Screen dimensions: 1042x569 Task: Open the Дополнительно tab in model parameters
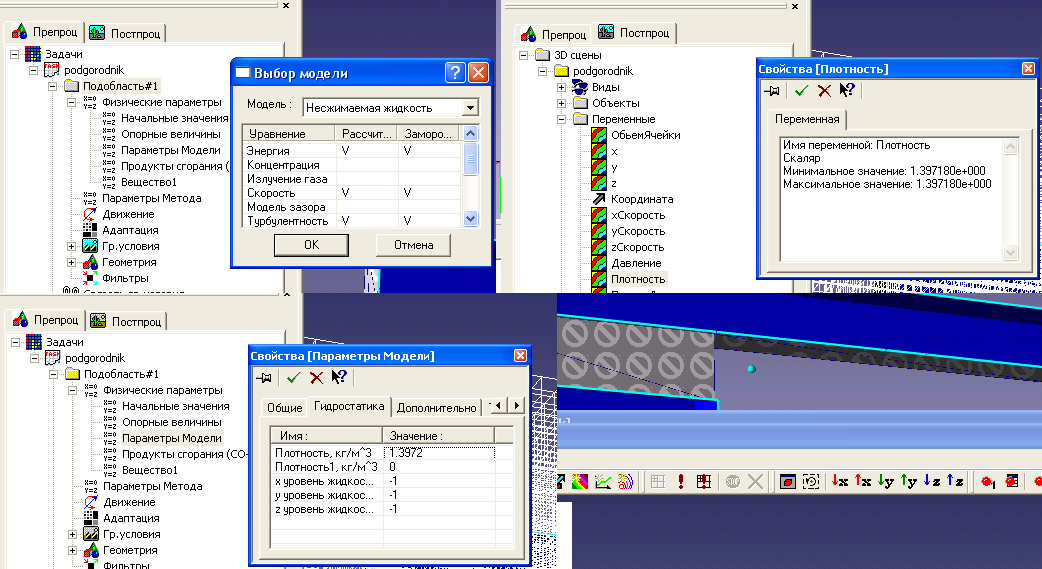(436, 408)
